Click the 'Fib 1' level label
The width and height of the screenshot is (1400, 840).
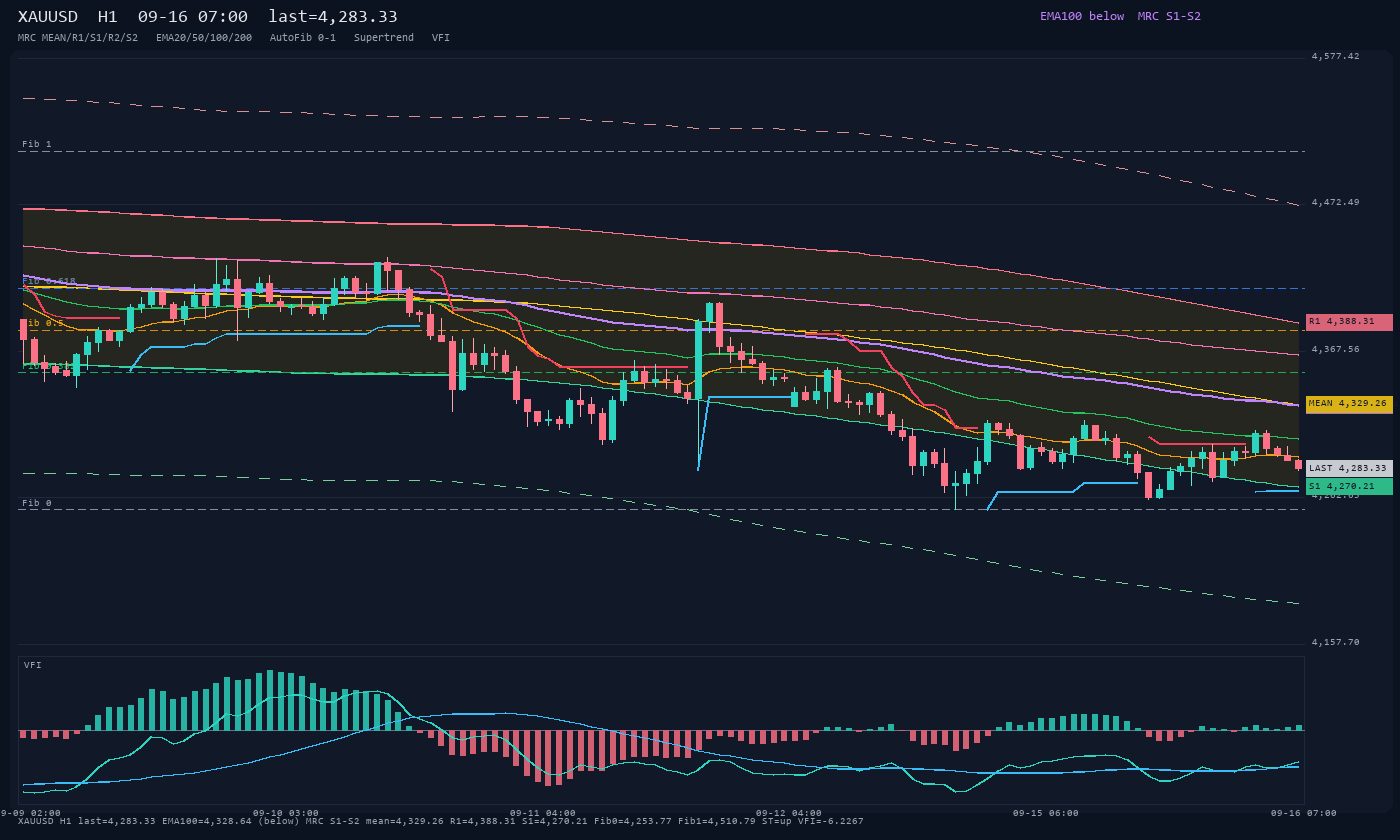tap(37, 145)
